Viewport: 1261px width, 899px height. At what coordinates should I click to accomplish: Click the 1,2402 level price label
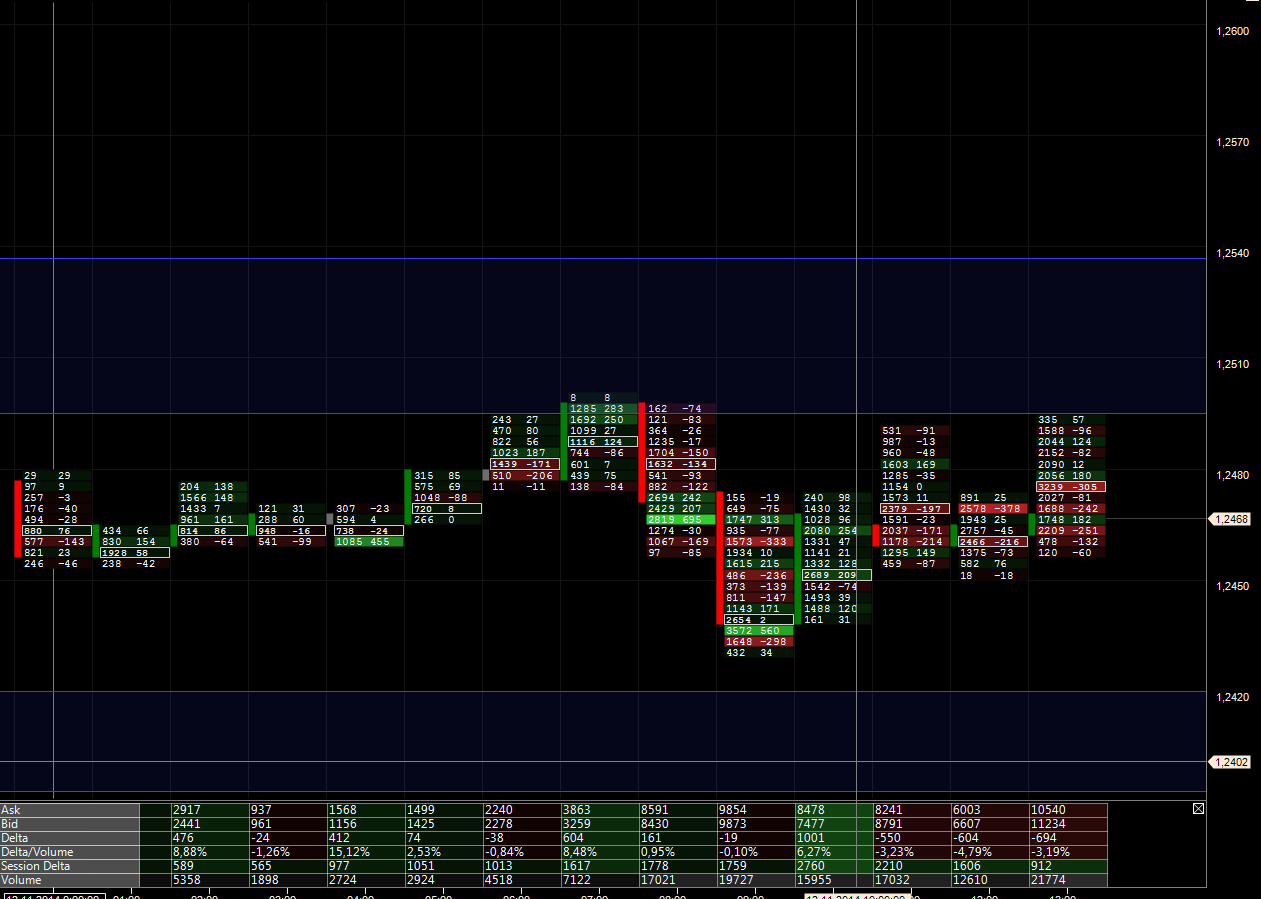(x=1231, y=762)
